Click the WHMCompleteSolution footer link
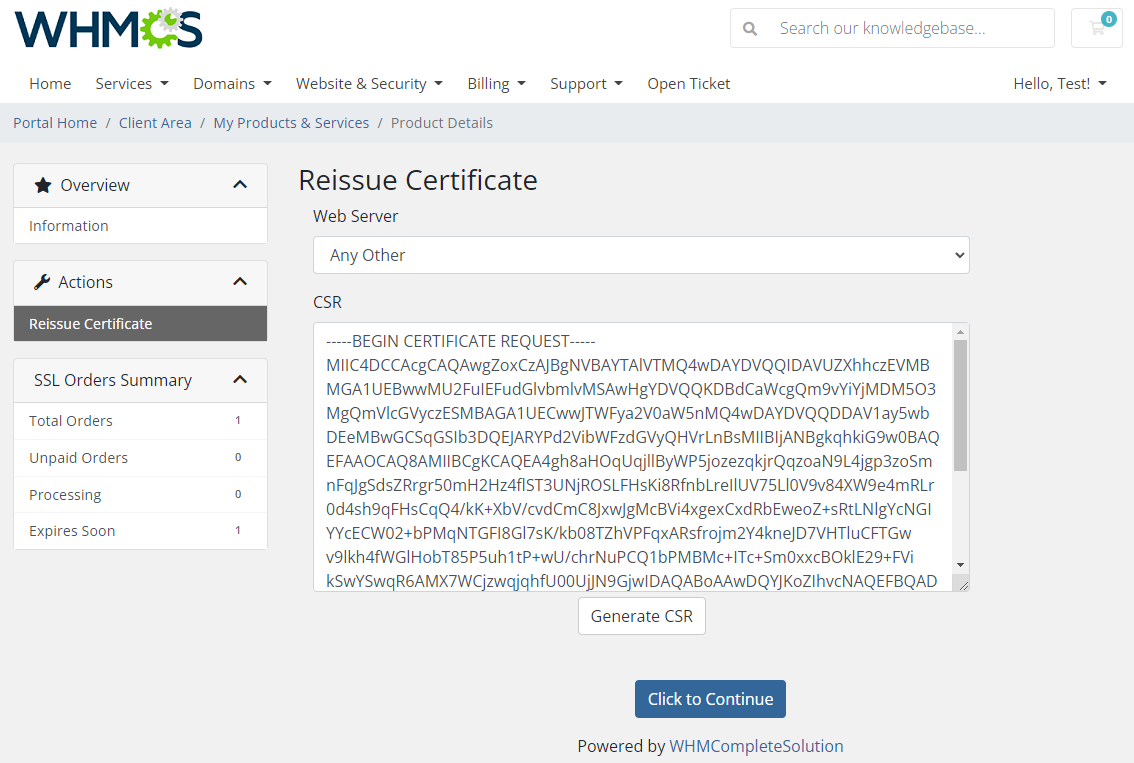Screen dimensions: 1134x763 coord(756,746)
